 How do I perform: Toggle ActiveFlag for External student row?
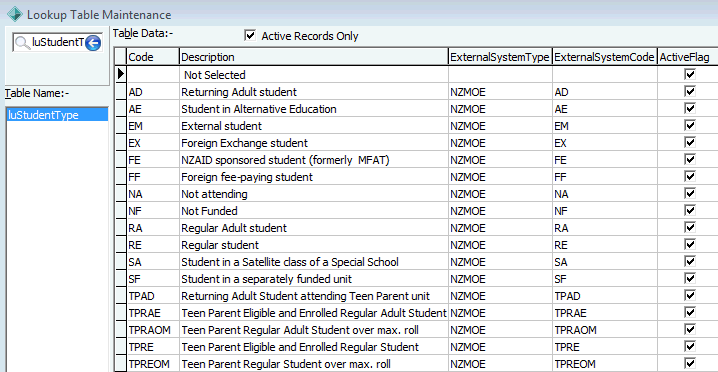tap(690, 126)
